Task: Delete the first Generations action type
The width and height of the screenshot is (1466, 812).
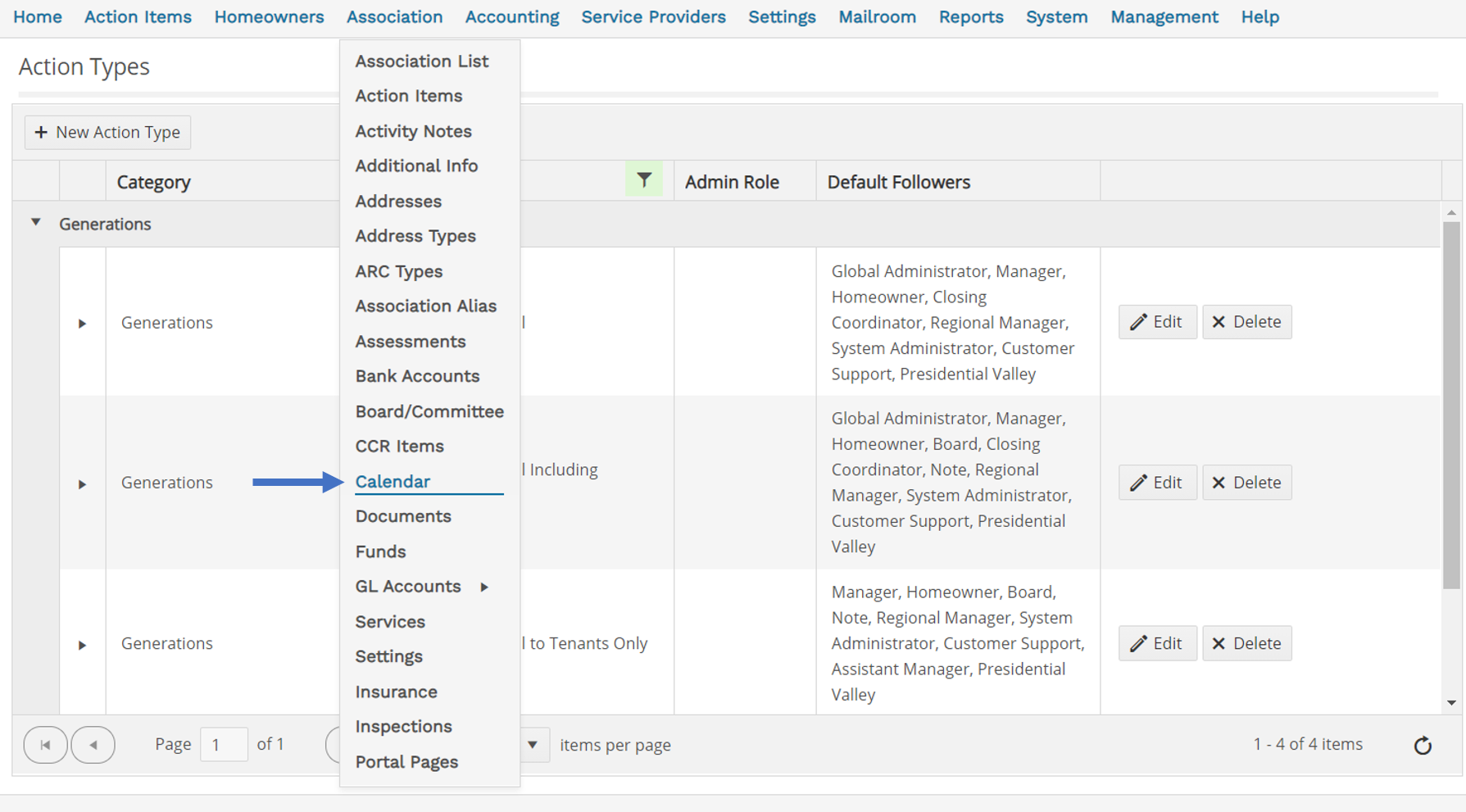Action: pyautogui.click(x=1246, y=322)
